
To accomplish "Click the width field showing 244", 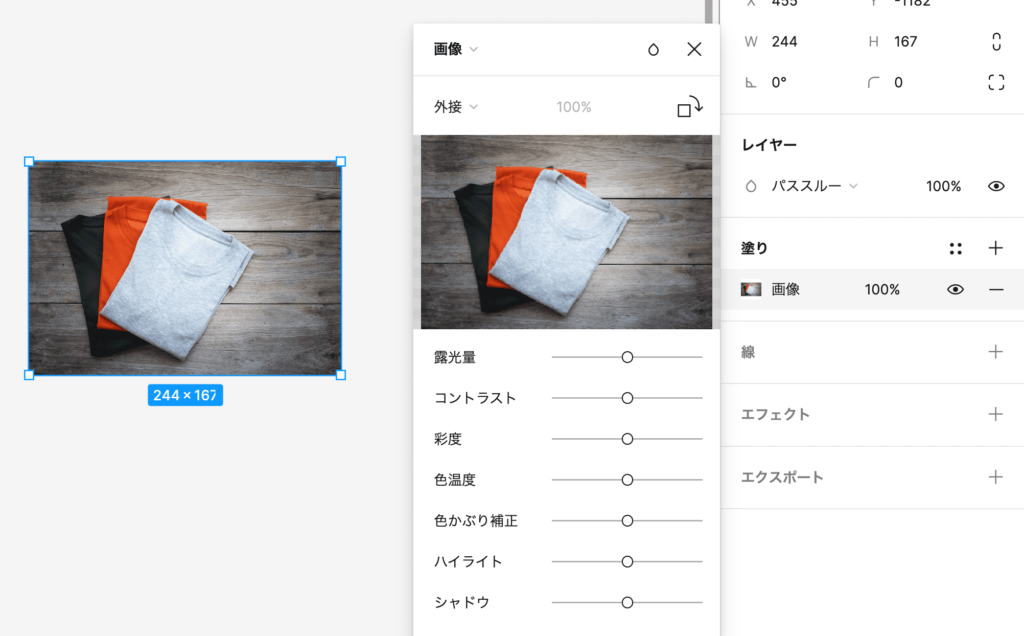I will click(785, 42).
